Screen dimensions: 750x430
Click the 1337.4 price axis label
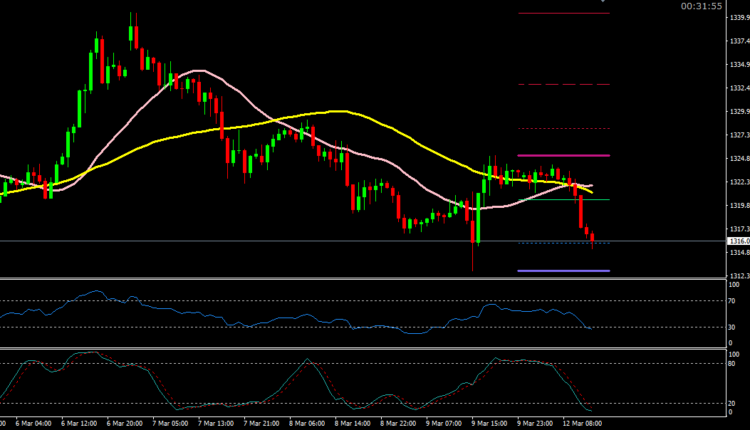(738, 41)
